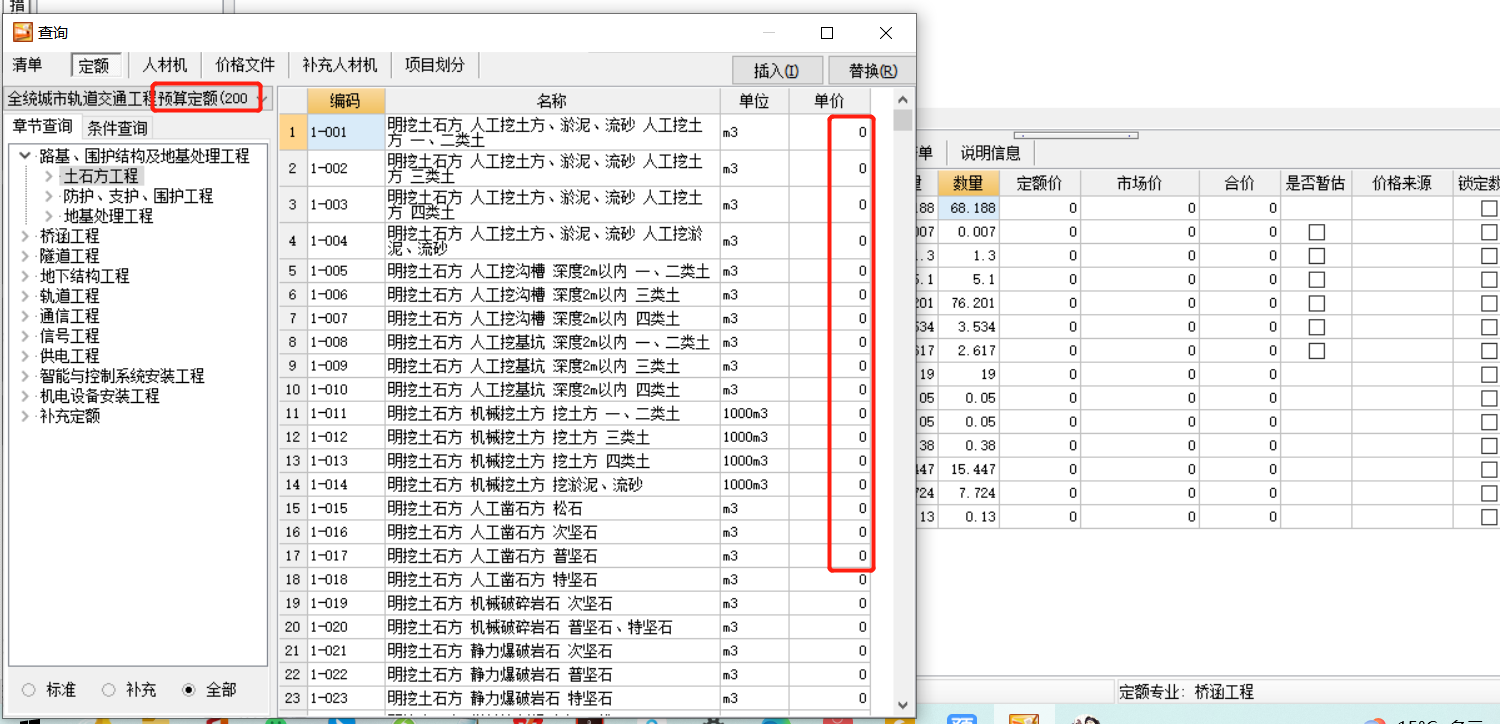Click the 编码 column header
Viewport: 1500px width, 724px height.
345,101
